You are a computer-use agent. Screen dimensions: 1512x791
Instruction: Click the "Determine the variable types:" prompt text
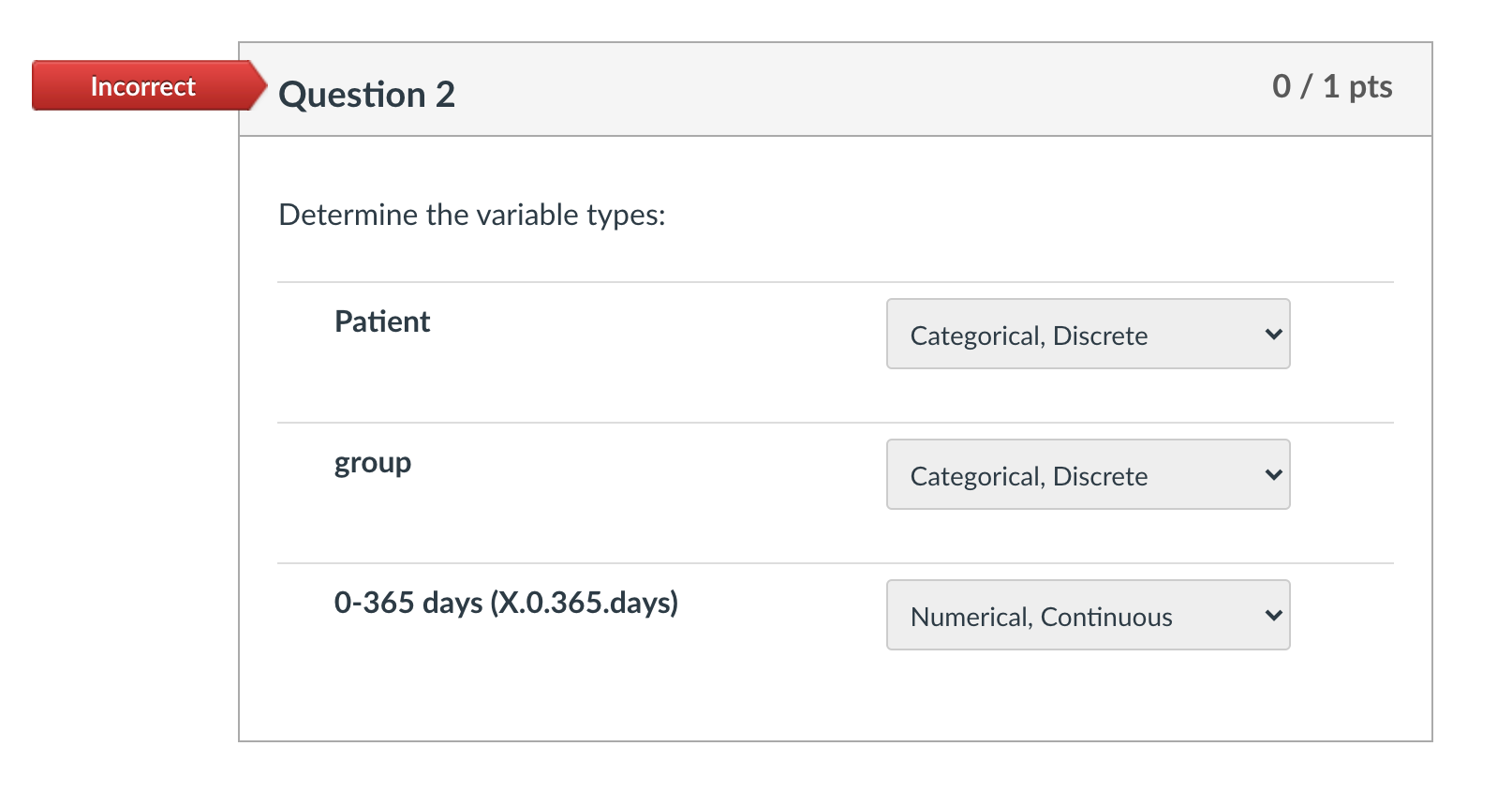point(471,215)
